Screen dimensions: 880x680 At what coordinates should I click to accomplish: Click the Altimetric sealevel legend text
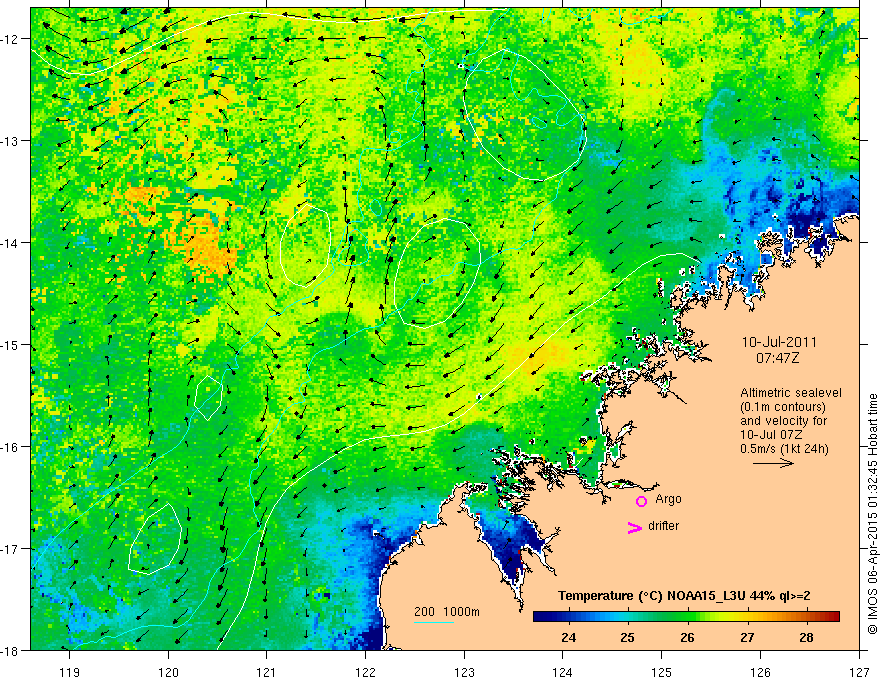click(x=790, y=393)
